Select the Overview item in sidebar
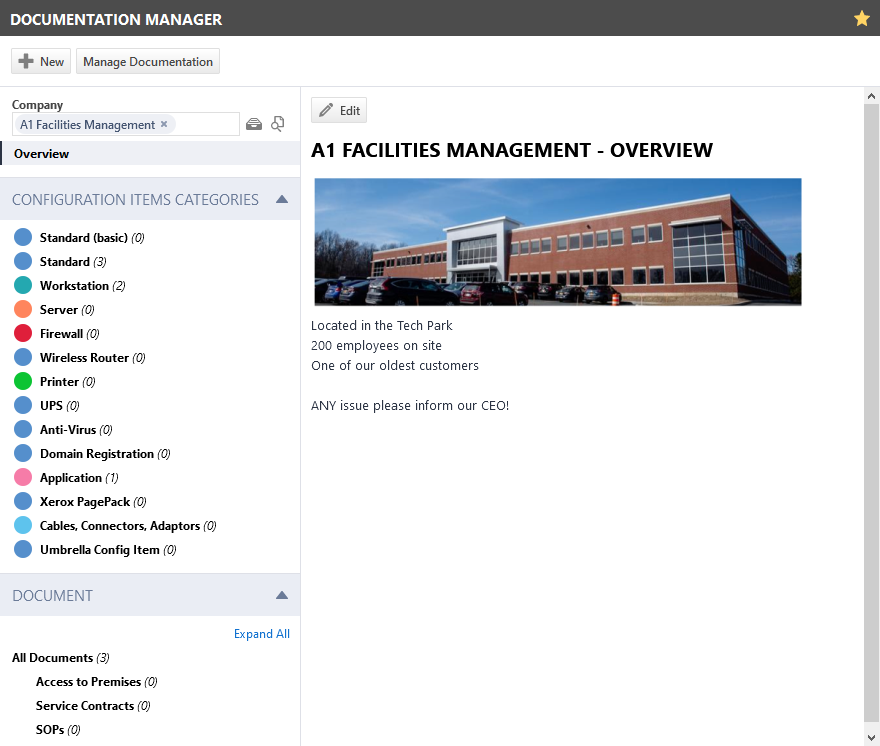Image resolution: width=880 pixels, height=746 pixels. 150,153
